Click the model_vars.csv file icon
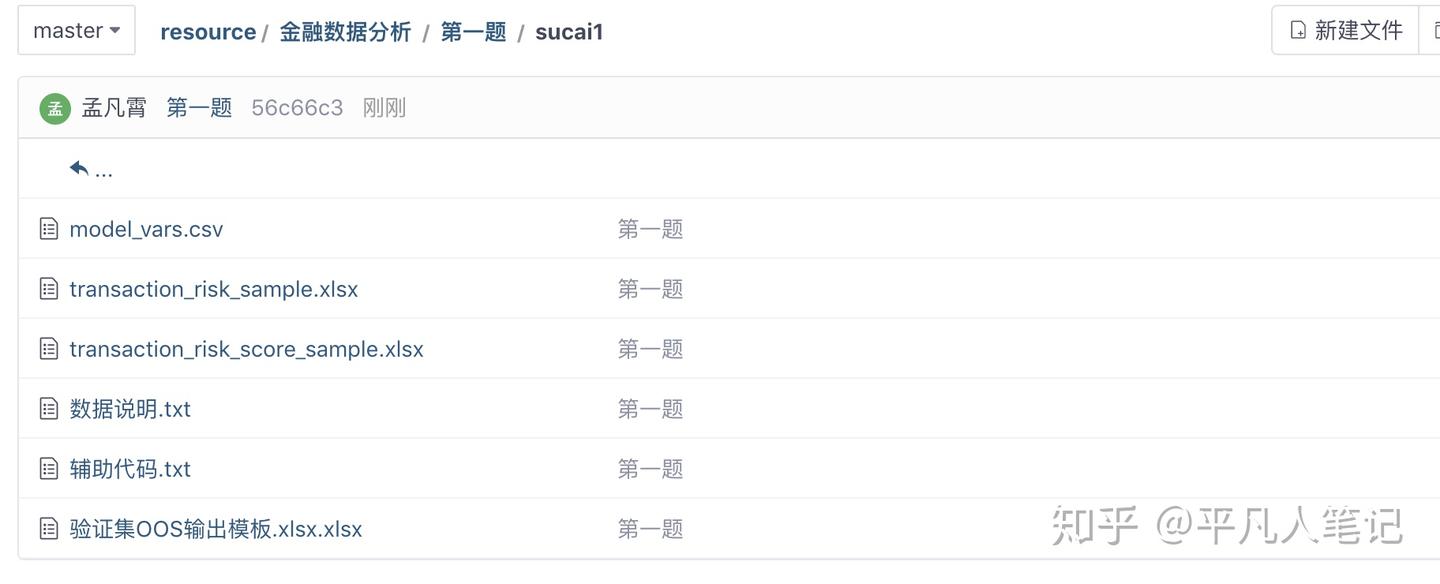The width and height of the screenshot is (1440, 584). pos(48,229)
